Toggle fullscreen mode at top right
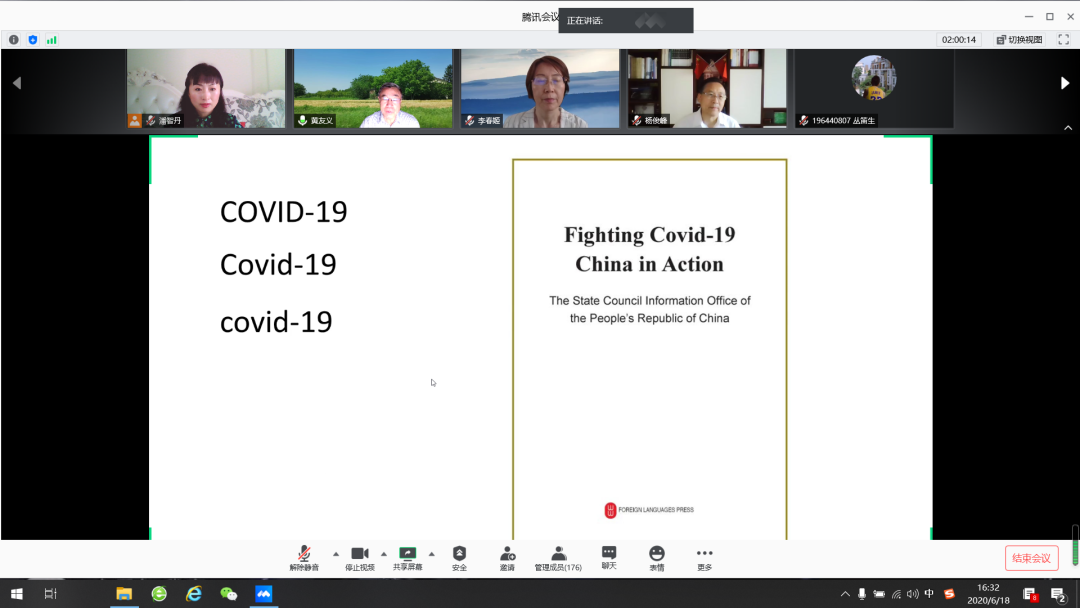The image size is (1080, 608). [x=1063, y=39]
